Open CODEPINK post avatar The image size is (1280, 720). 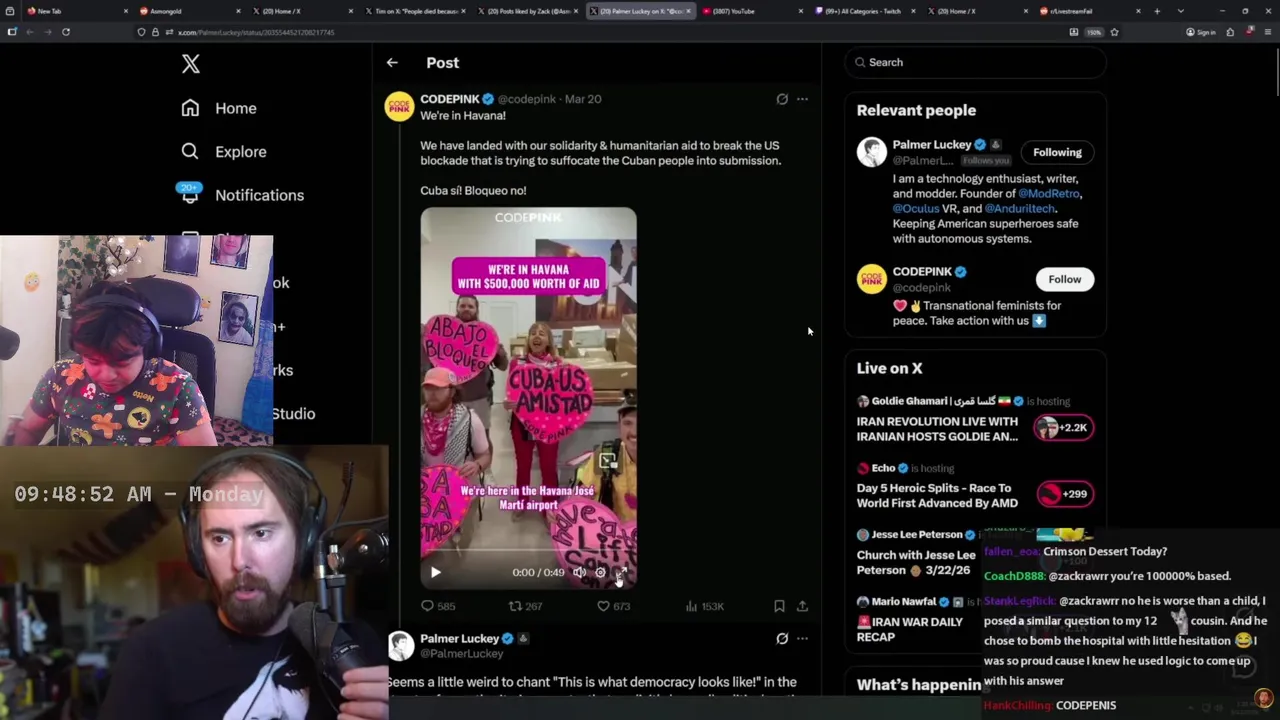pyautogui.click(x=400, y=106)
